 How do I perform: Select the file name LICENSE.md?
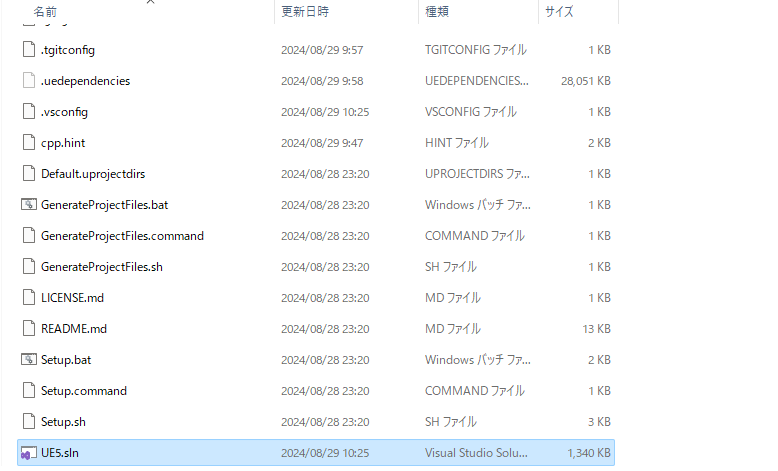pos(72,298)
